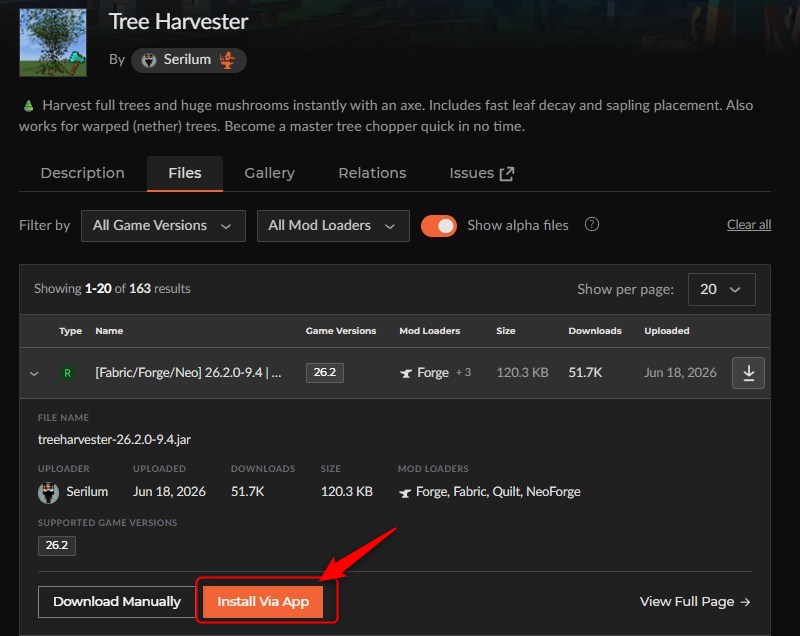Click the Serilum uploader name in details
This screenshot has width=800, height=636.
(87, 492)
